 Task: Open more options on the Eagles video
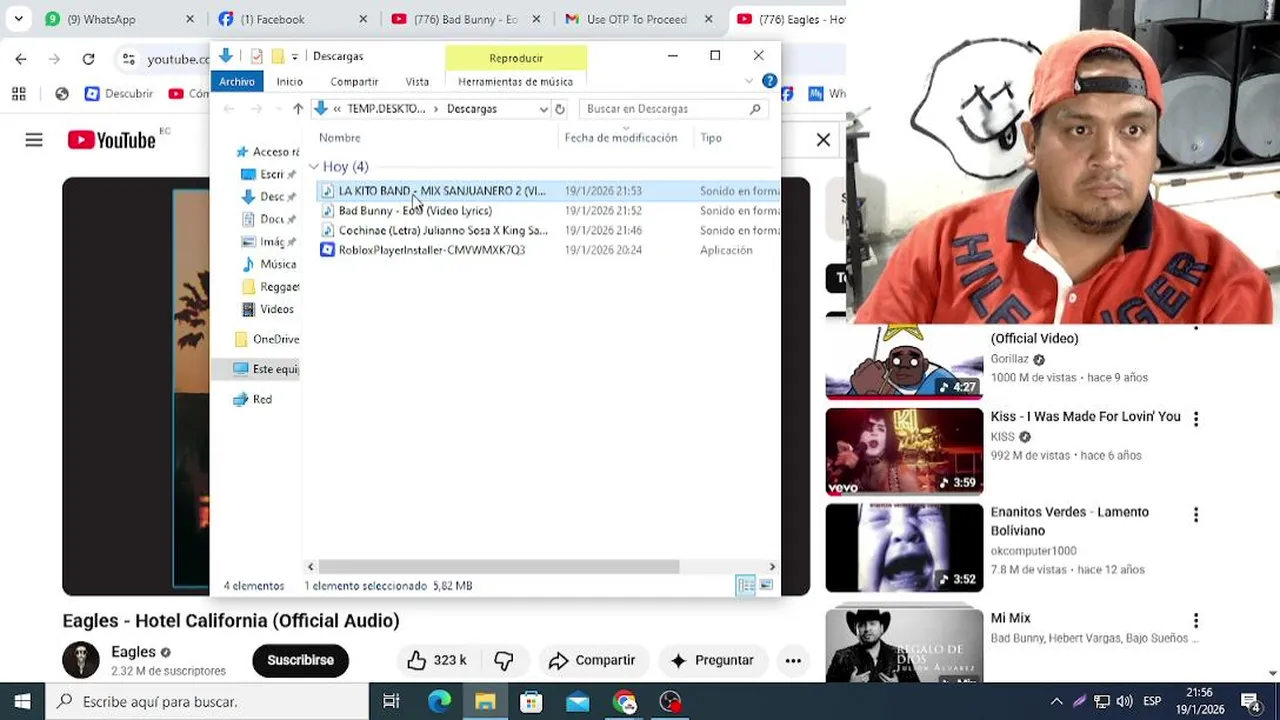coord(793,660)
